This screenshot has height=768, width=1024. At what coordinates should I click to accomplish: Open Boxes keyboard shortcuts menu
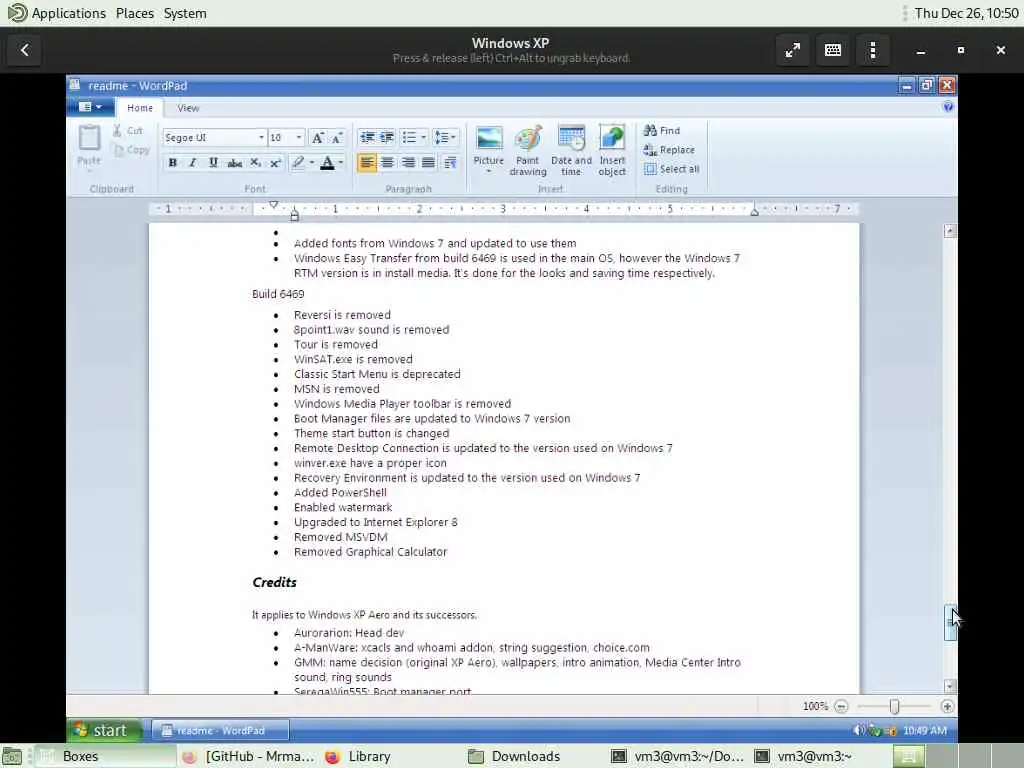click(833, 50)
